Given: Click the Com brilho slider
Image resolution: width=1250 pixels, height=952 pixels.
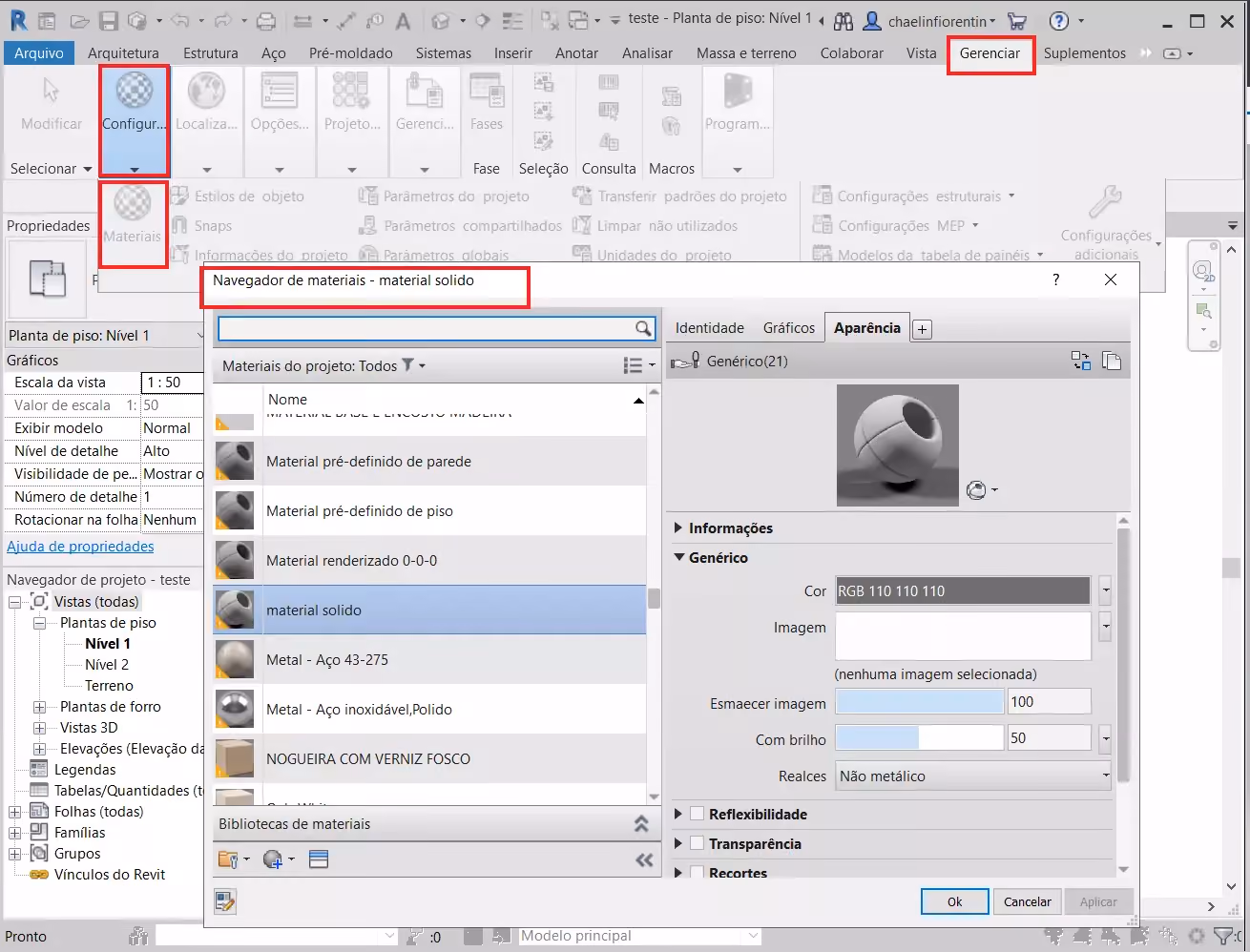Looking at the screenshot, I should (921, 738).
